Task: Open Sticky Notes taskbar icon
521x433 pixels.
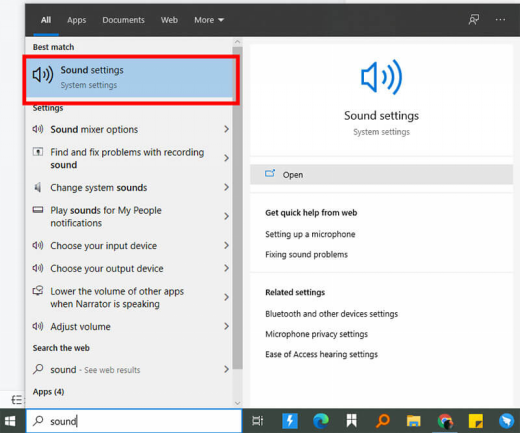Action: 476,421
